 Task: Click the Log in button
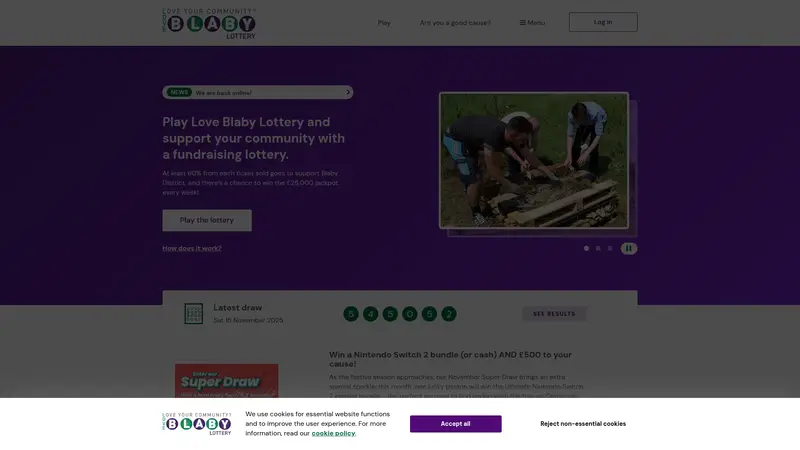coord(603,22)
